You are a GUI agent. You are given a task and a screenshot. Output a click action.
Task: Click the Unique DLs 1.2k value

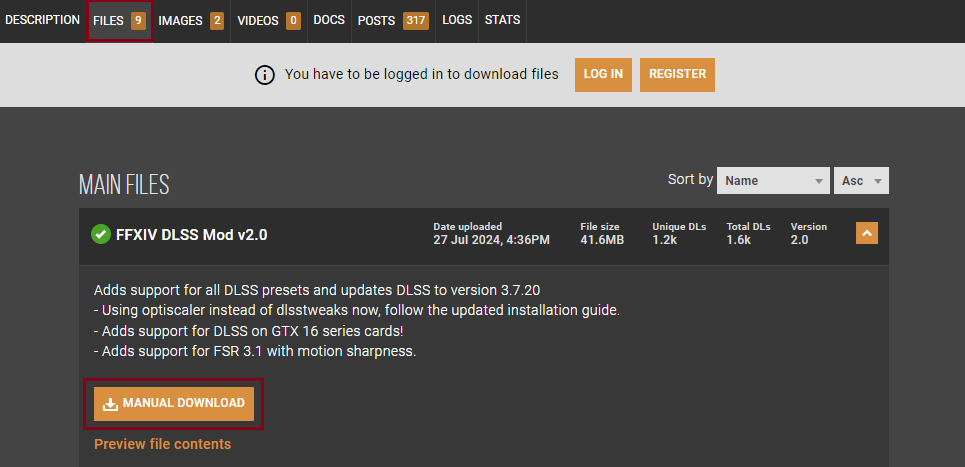click(x=665, y=240)
